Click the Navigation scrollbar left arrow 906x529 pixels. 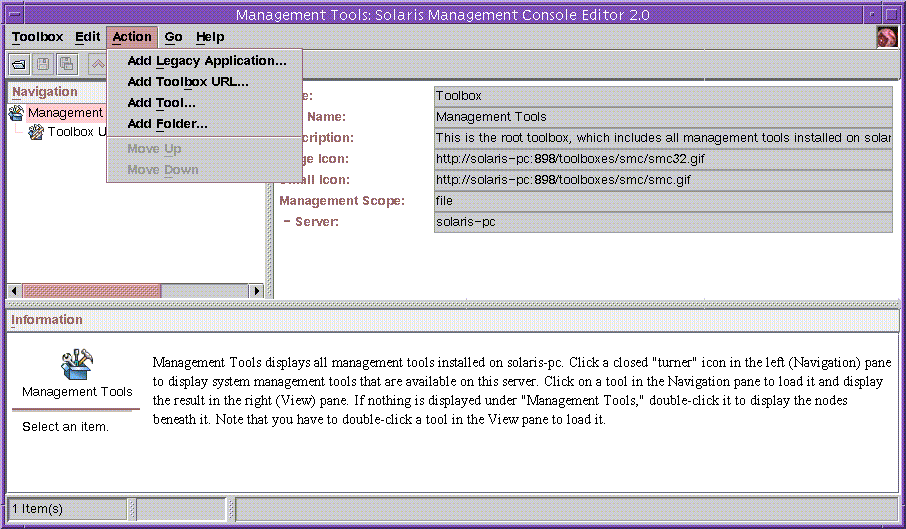pyautogui.click(x=14, y=290)
